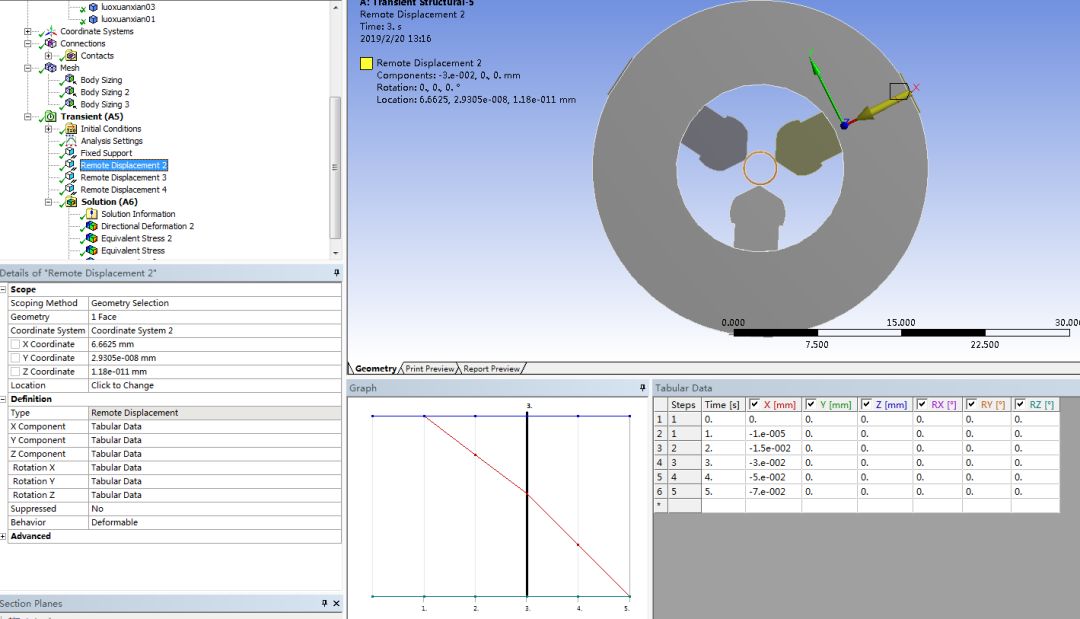Click the outline tree scroll up arrow

click(335, 7)
